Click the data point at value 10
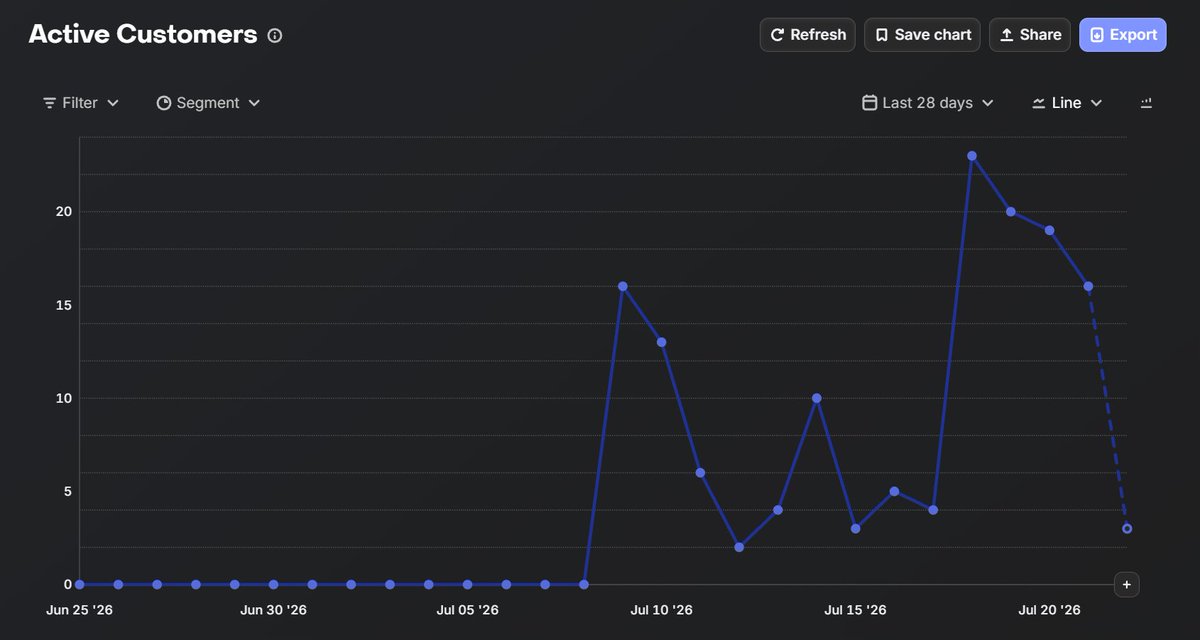The height and width of the screenshot is (640, 1200). [x=817, y=398]
